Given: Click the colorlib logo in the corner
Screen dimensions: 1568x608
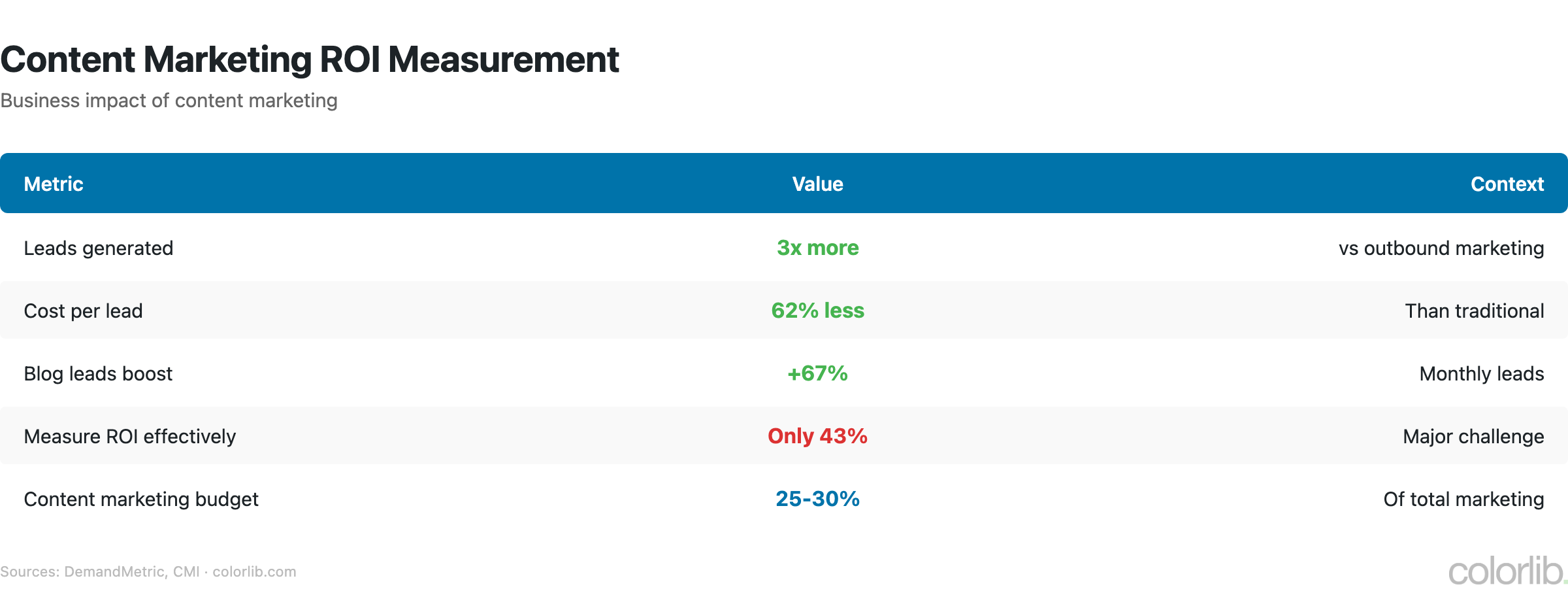Looking at the screenshot, I should (x=1505, y=571).
